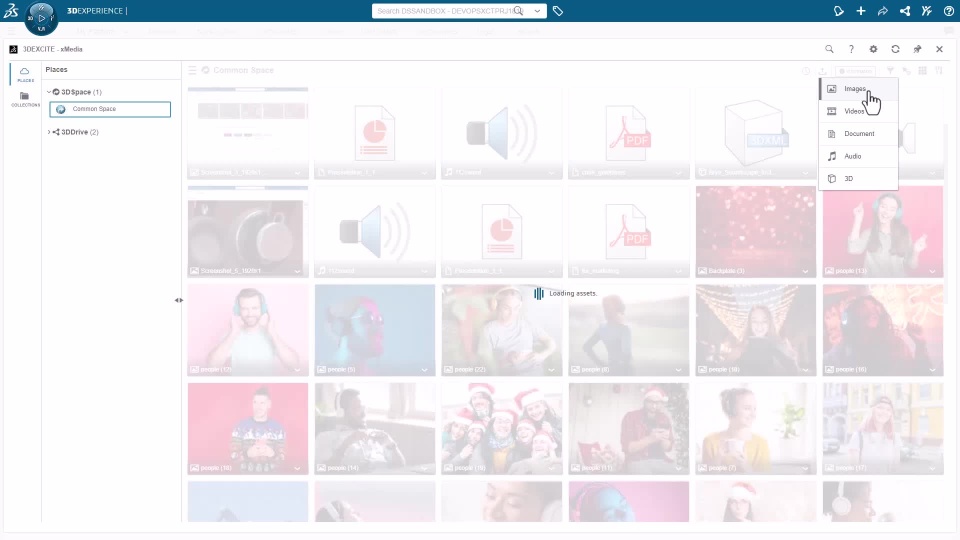Refresh the xMedia widget
The height and width of the screenshot is (540, 960).
(x=895, y=49)
